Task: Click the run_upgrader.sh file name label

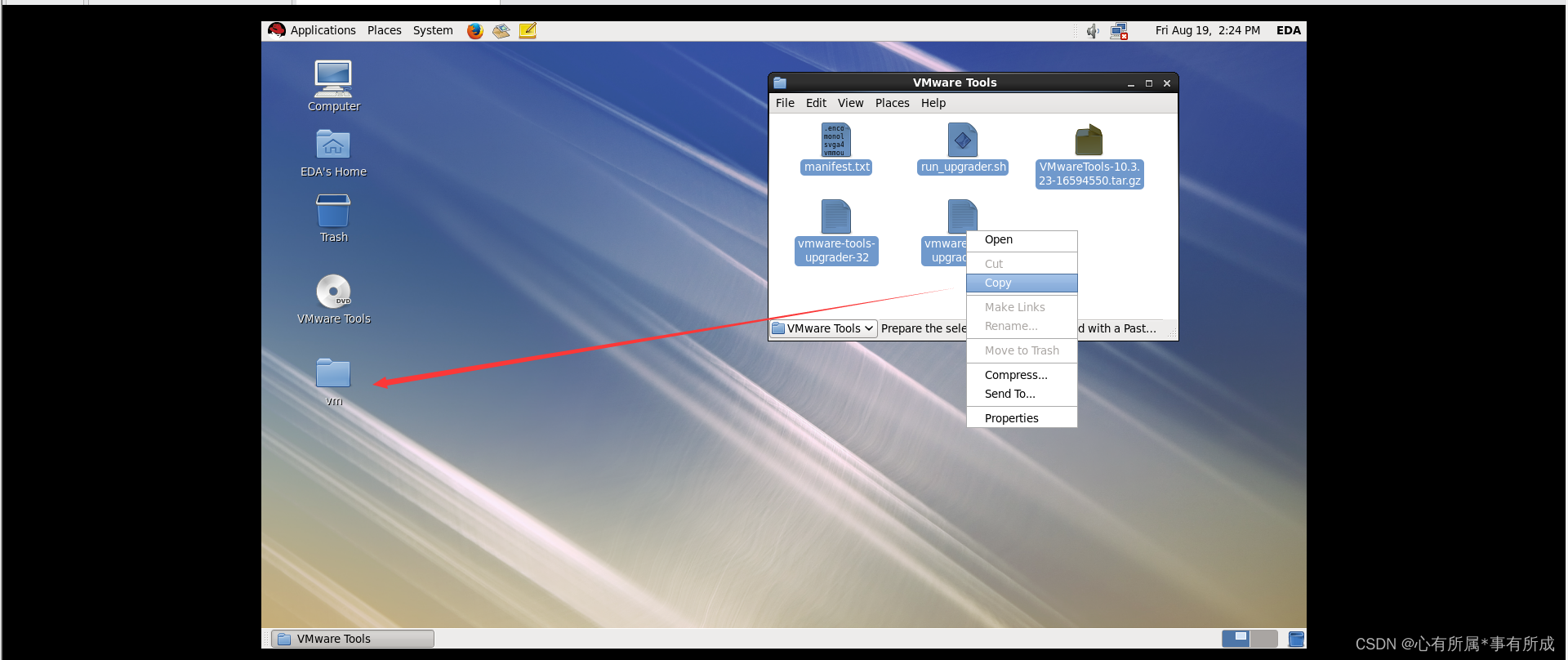Action: pos(963,167)
